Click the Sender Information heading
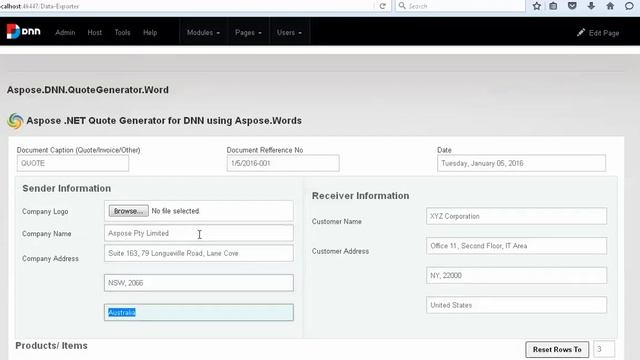Image resolution: width=640 pixels, height=360 pixels. 67,189
